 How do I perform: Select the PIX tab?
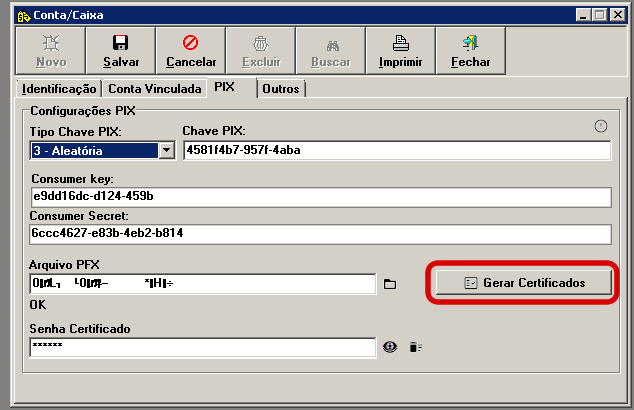pyautogui.click(x=225, y=87)
